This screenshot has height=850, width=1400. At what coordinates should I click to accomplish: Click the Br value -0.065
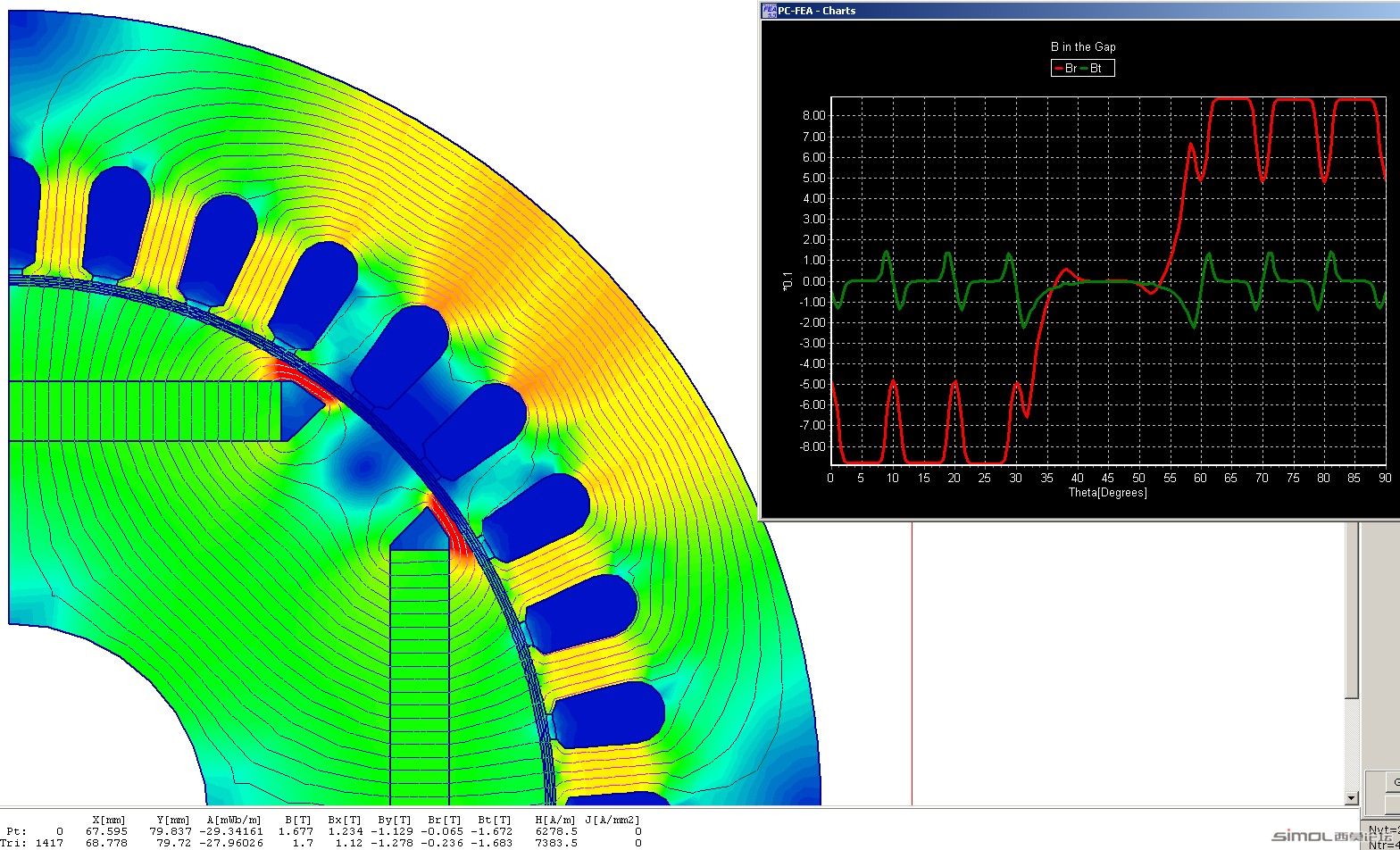441,831
